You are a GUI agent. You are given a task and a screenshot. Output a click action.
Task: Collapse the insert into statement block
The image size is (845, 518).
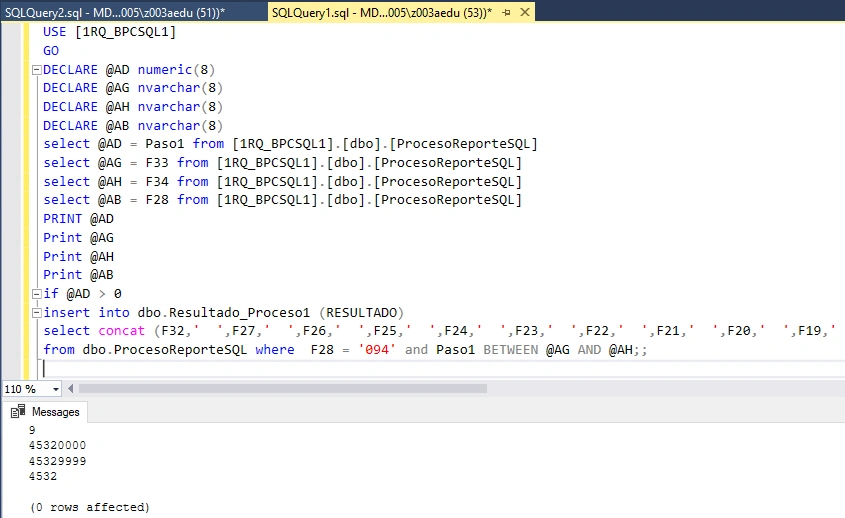tap(37, 313)
